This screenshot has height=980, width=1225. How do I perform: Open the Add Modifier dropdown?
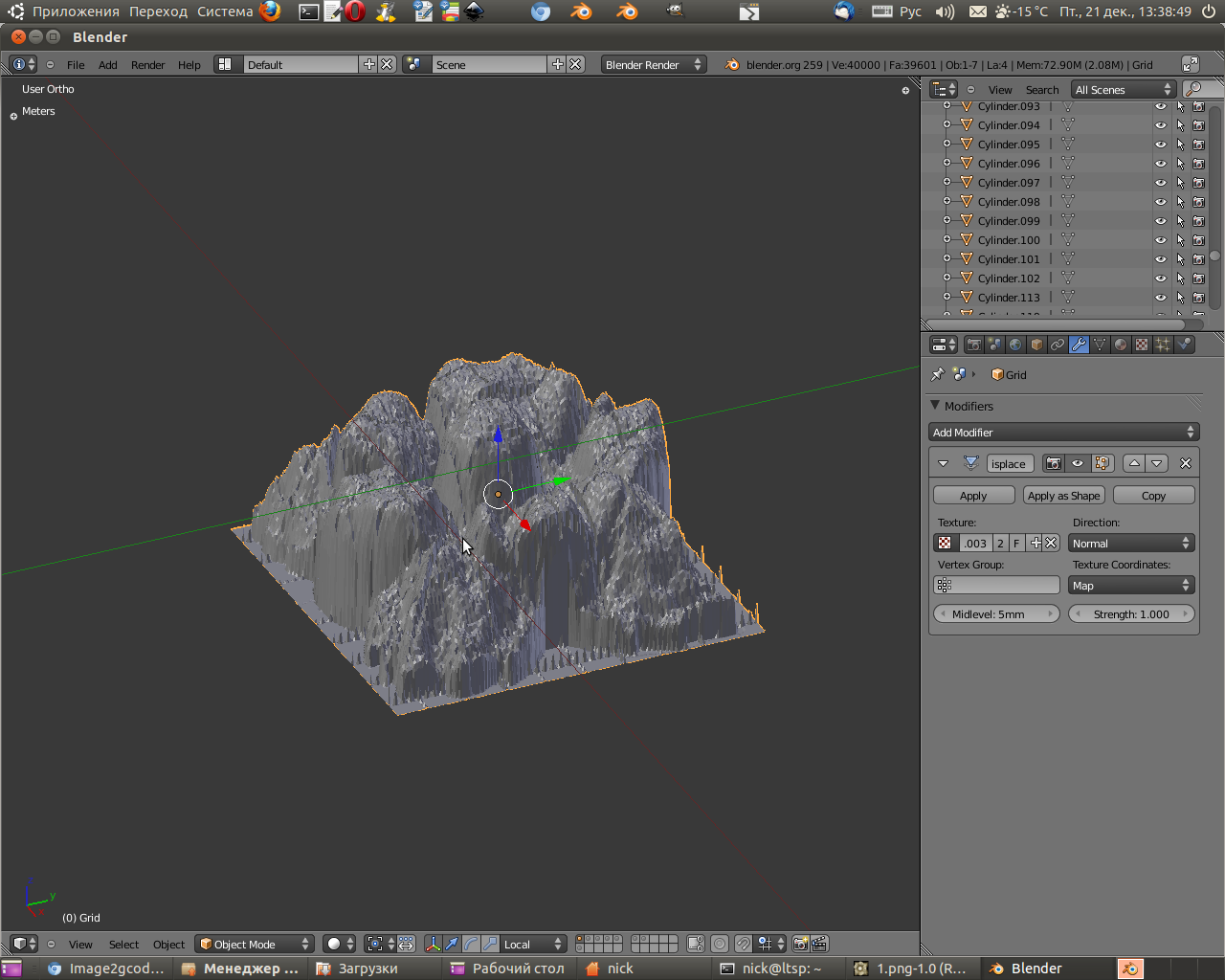point(1063,433)
